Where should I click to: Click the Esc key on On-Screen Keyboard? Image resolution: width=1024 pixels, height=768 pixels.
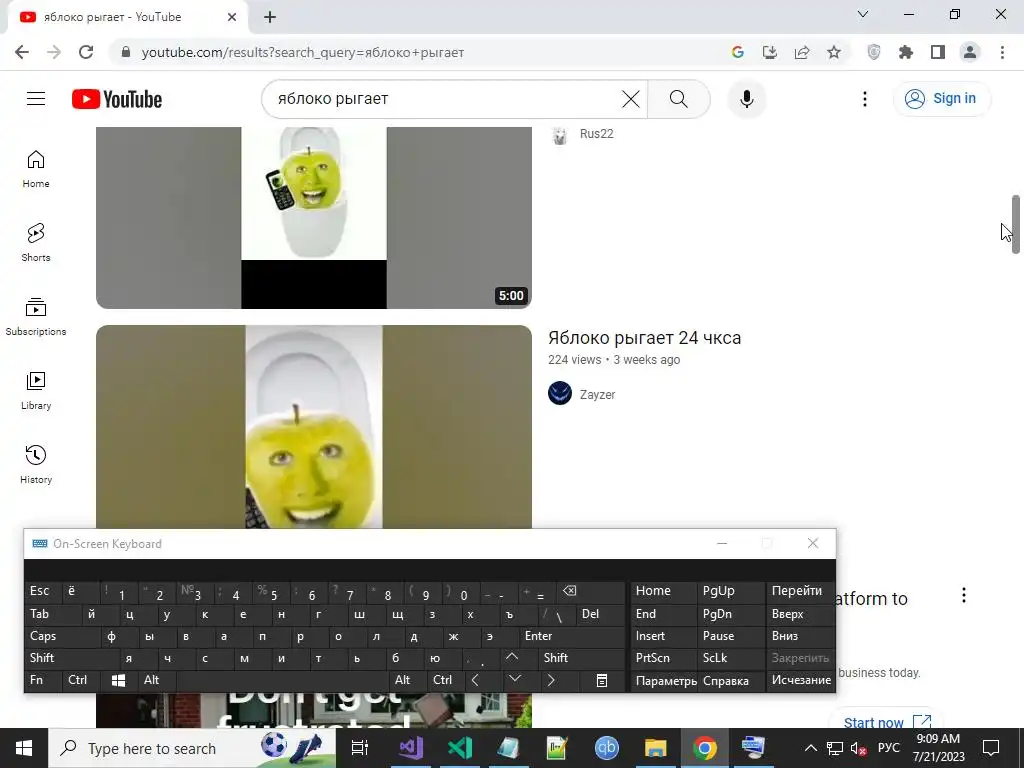[43, 591]
